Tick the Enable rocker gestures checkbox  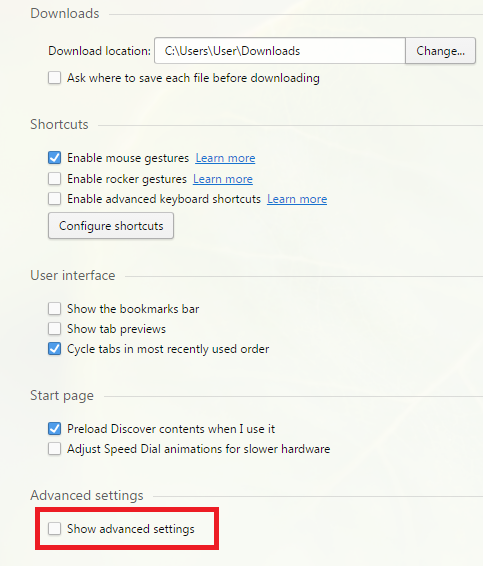(55, 178)
